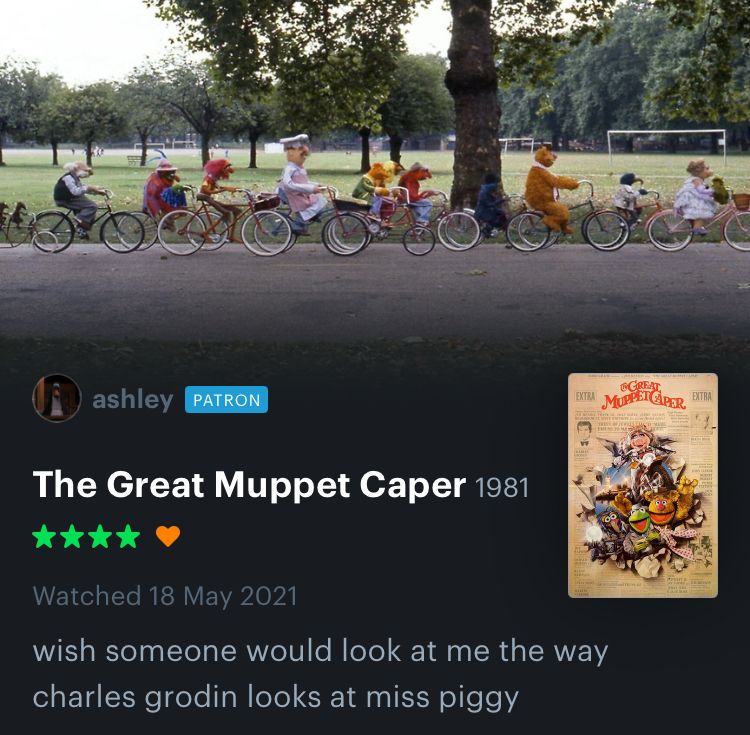750x735 pixels.
Task: View the Muppets bicycle backdrop image
Action: click(375, 182)
